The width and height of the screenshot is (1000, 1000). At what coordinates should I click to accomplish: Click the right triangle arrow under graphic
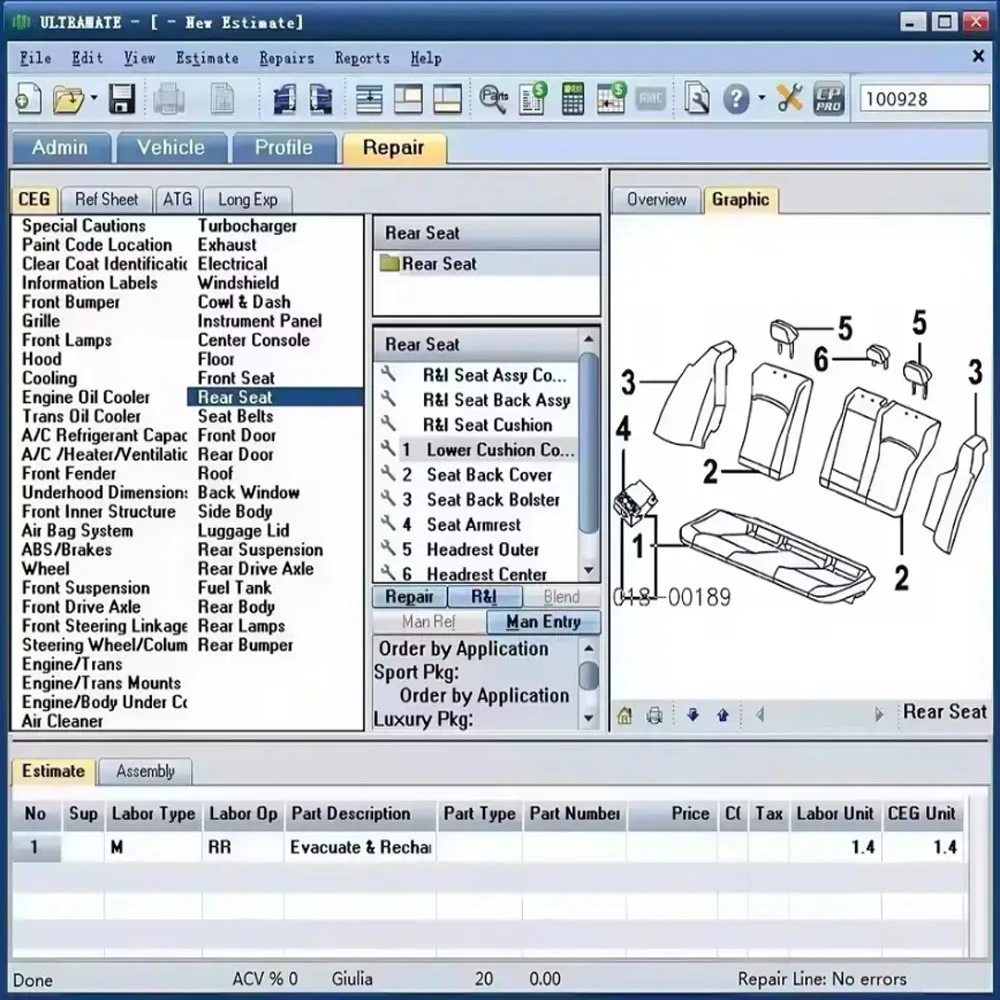point(879,715)
